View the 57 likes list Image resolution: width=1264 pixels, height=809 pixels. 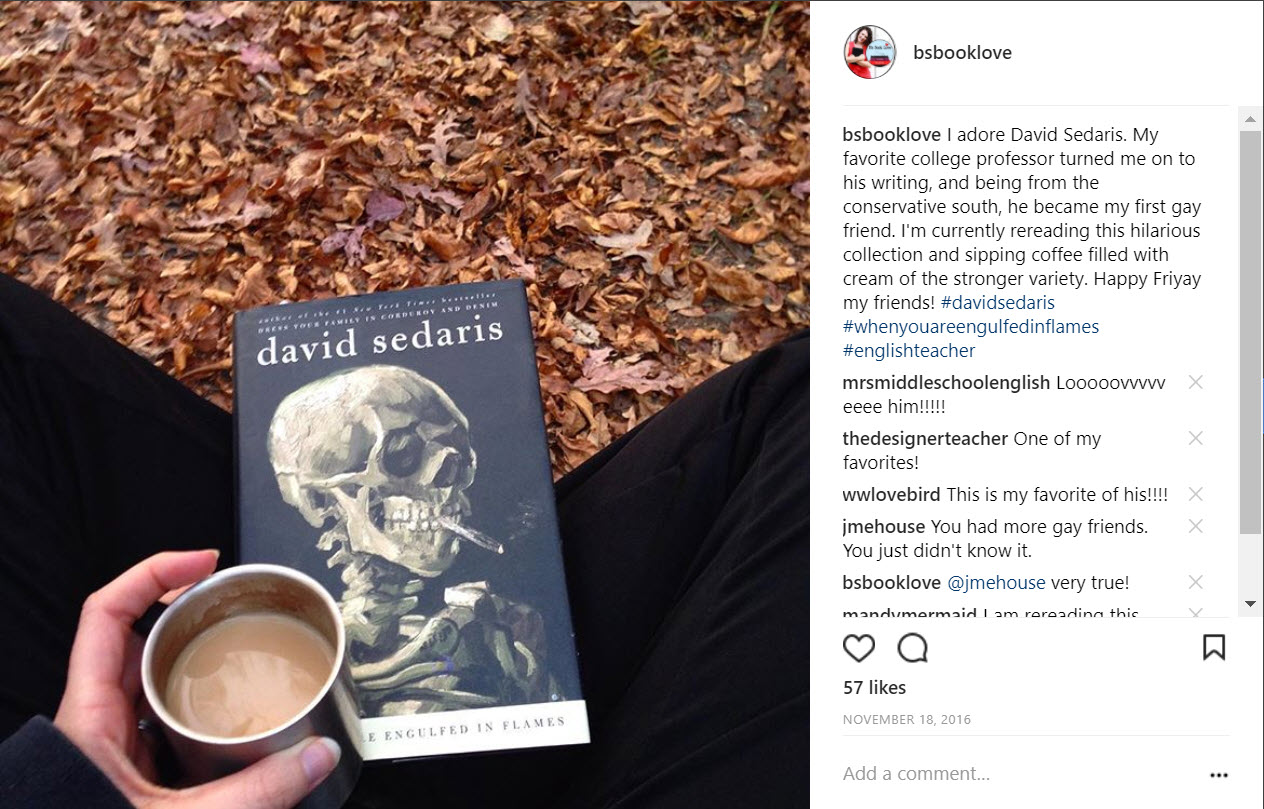(x=874, y=688)
